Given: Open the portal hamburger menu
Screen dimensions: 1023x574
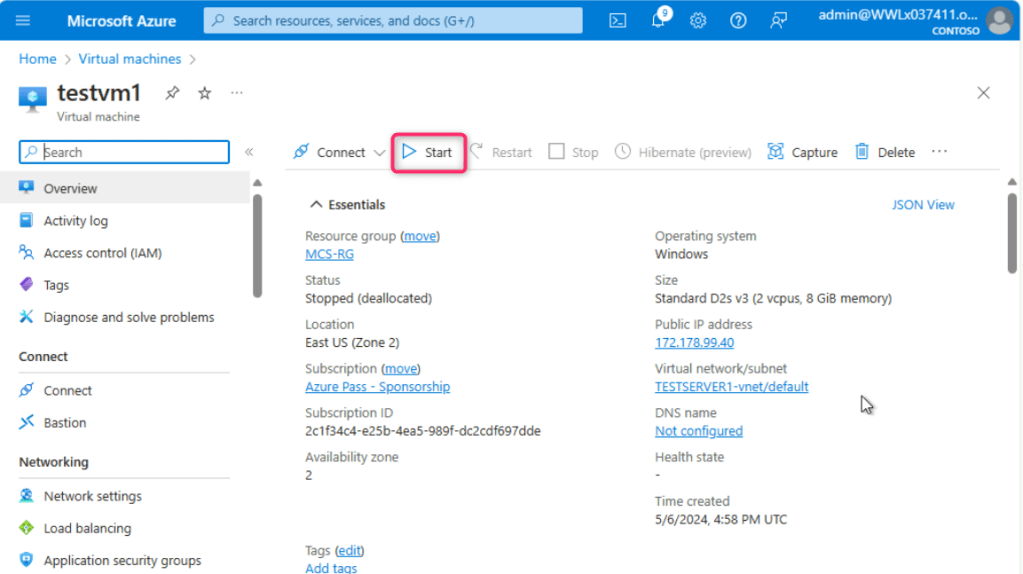Looking at the screenshot, I should pyautogui.click(x=23, y=21).
